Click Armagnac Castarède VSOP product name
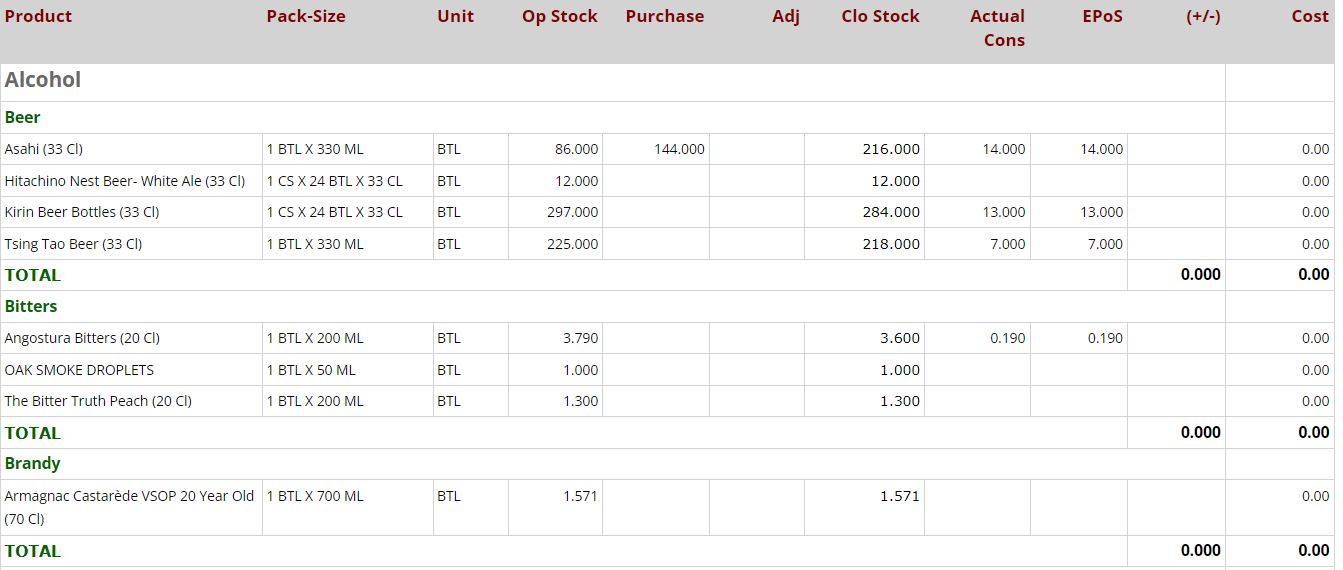Screen dimensions: 1343x570 click(129, 497)
